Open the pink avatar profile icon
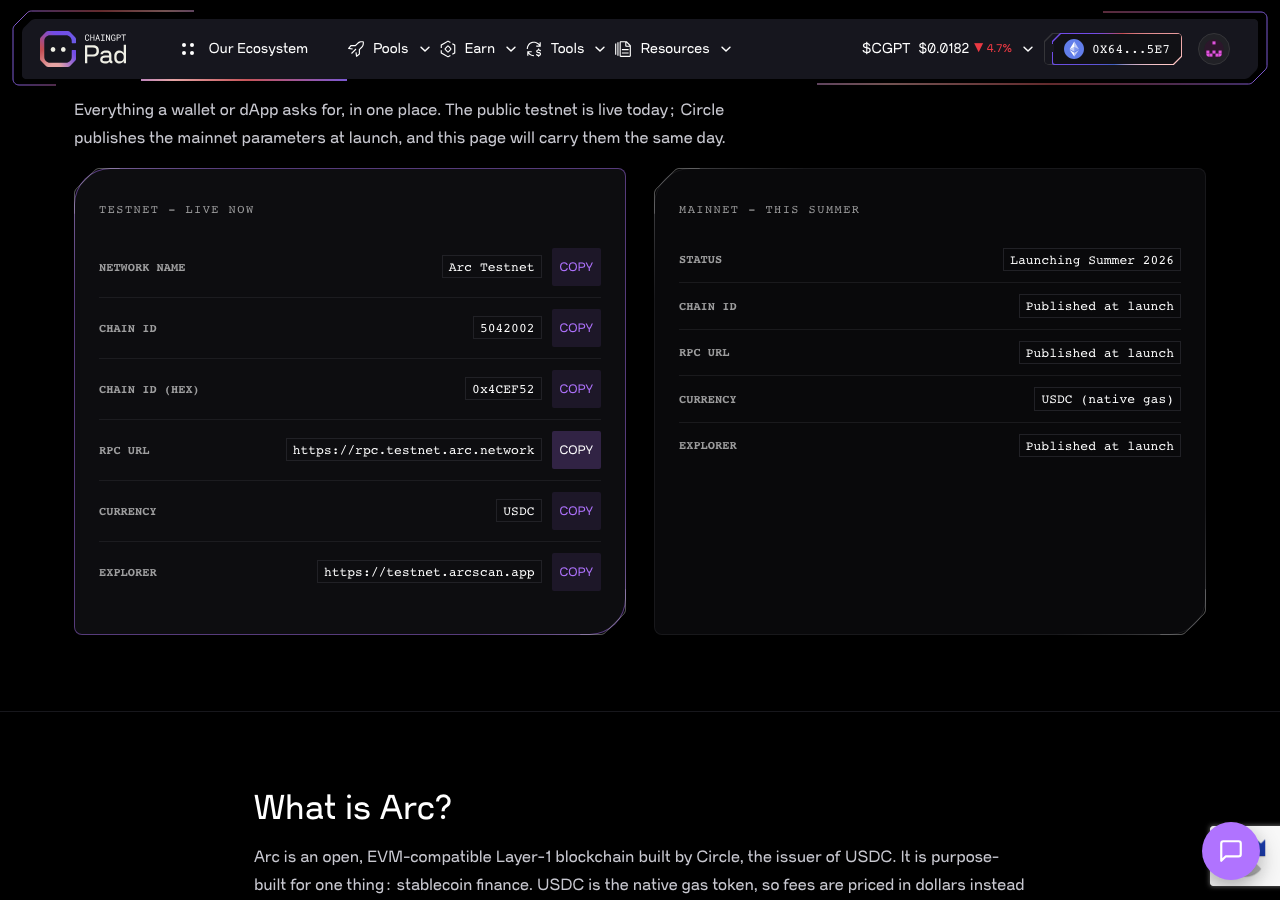The width and height of the screenshot is (1280, 900). pos(1214,49)
